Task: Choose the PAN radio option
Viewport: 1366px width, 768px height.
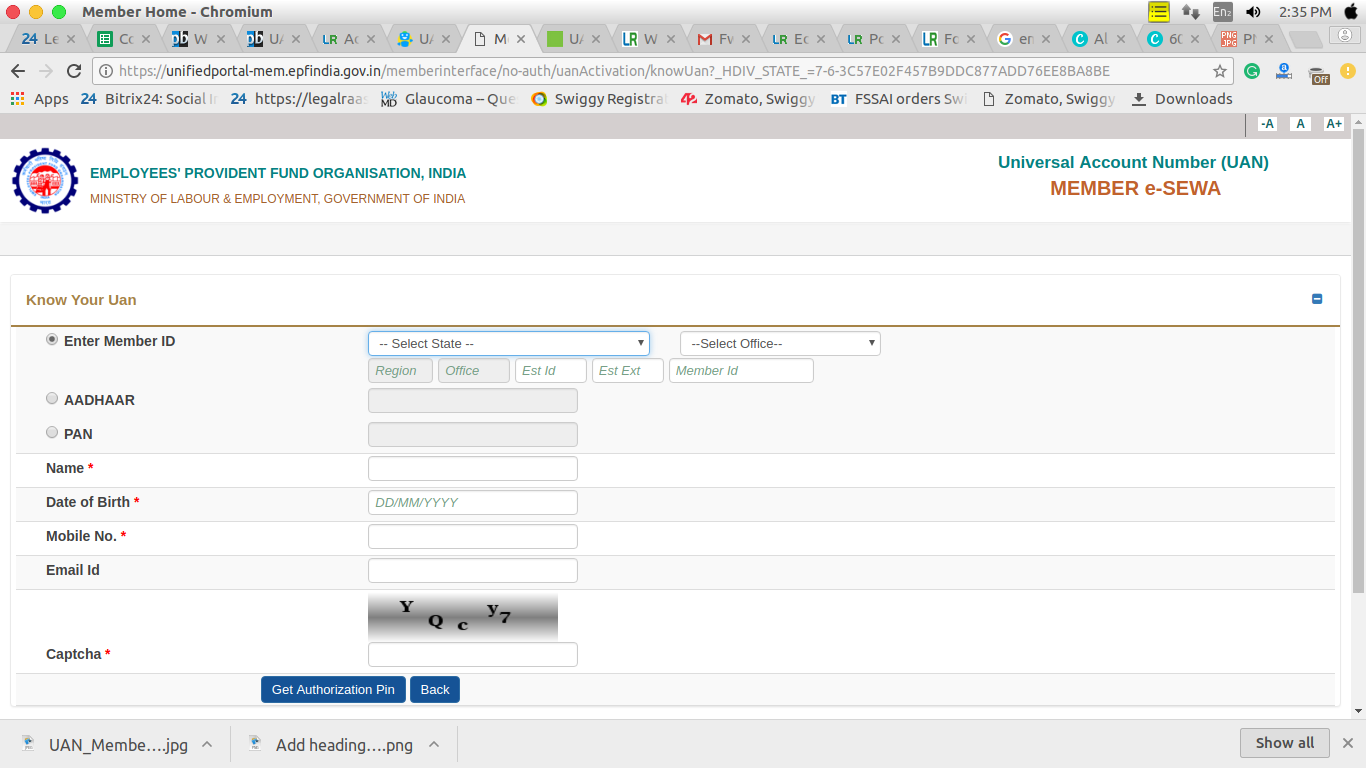Action: (52, 433)
